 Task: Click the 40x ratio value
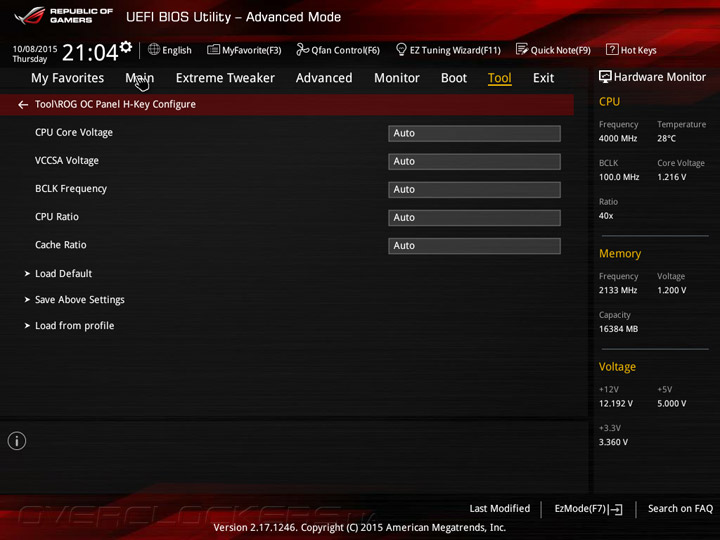(606, 216)
